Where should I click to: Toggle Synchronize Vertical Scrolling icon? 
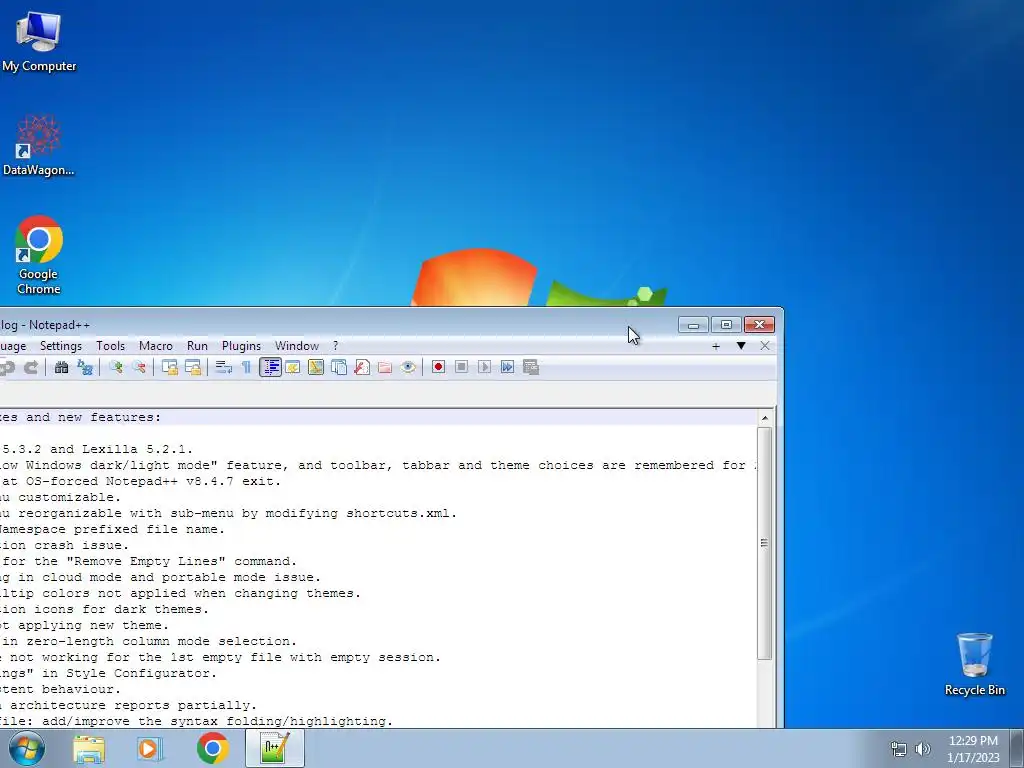pos(170,368)
